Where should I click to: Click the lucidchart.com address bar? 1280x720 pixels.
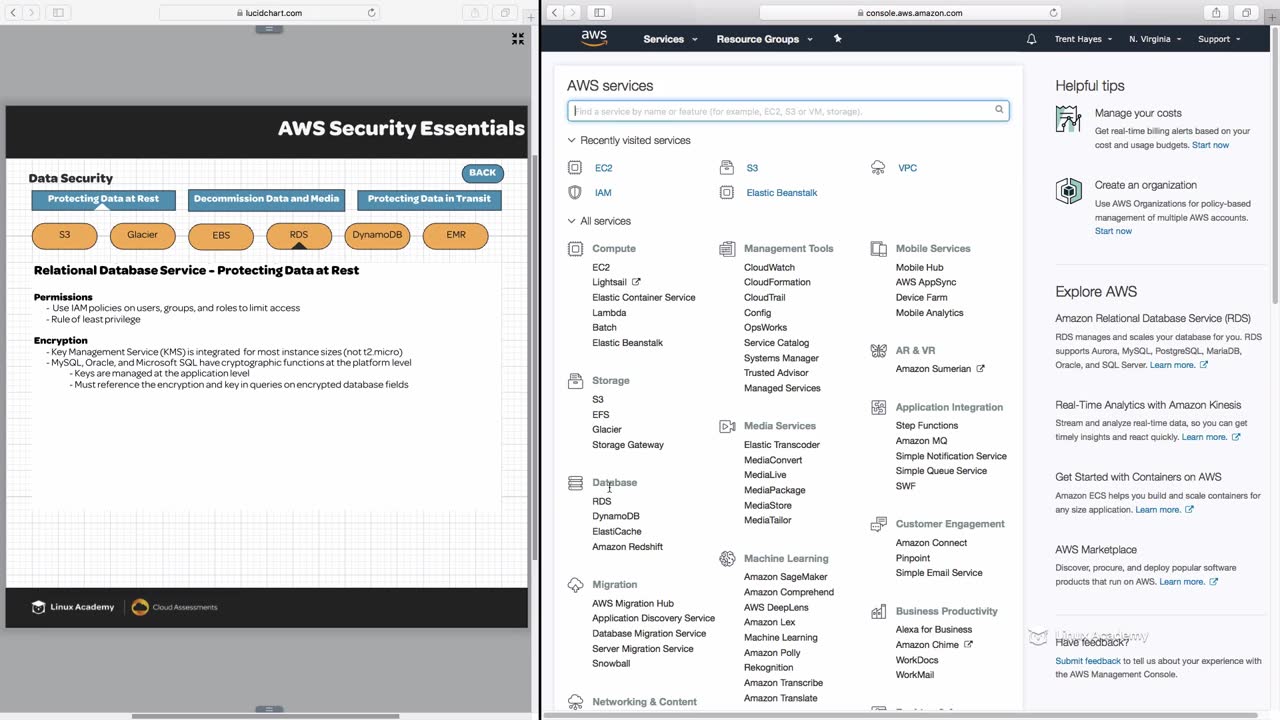[x=270, y=13]
